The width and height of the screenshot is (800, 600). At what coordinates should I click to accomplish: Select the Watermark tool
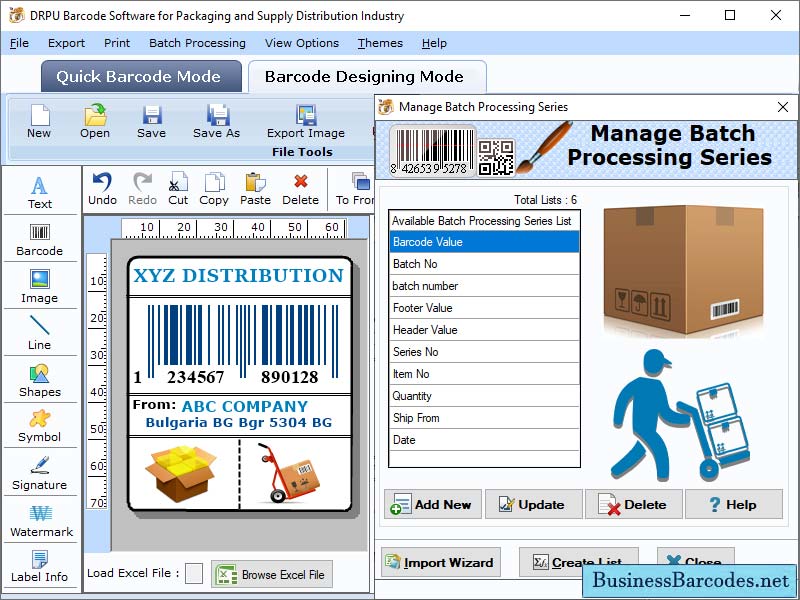(40, 520)
